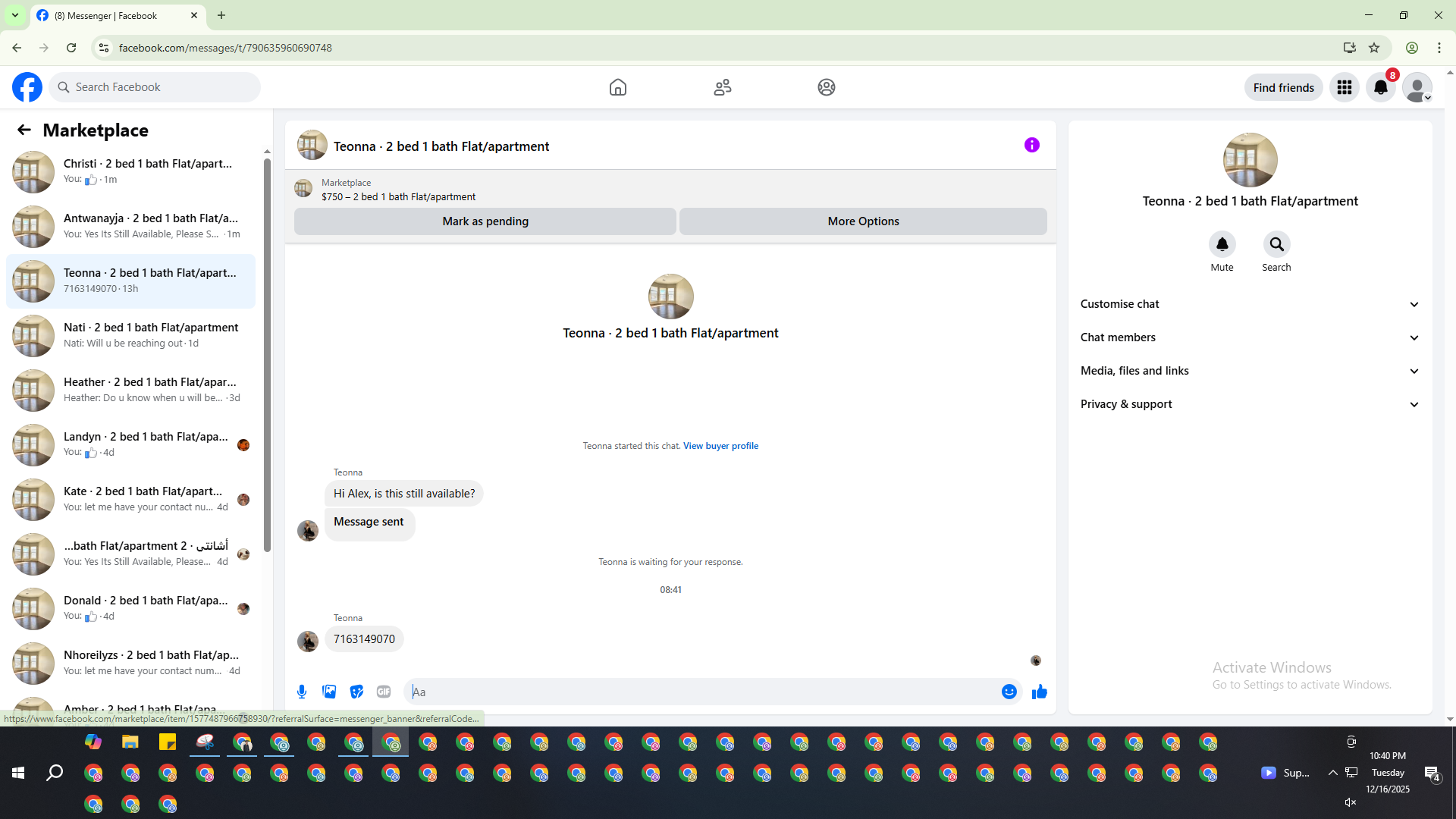1456x819 pixels.
Task: Close the Messenger browser tab
Action: [194, 15]
